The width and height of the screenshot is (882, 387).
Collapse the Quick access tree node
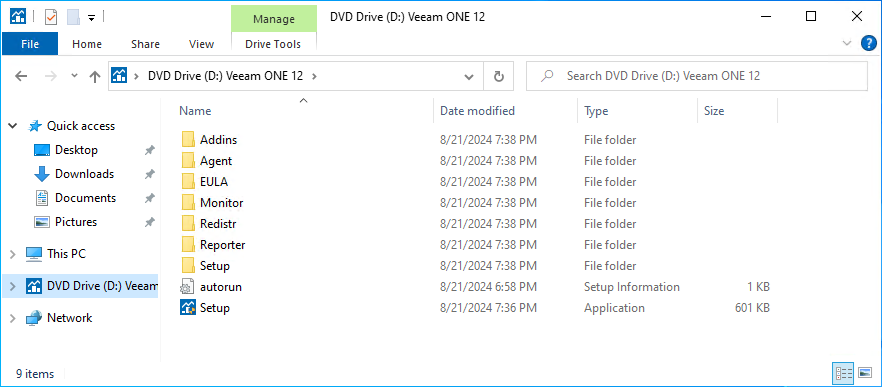coord(12,127)
